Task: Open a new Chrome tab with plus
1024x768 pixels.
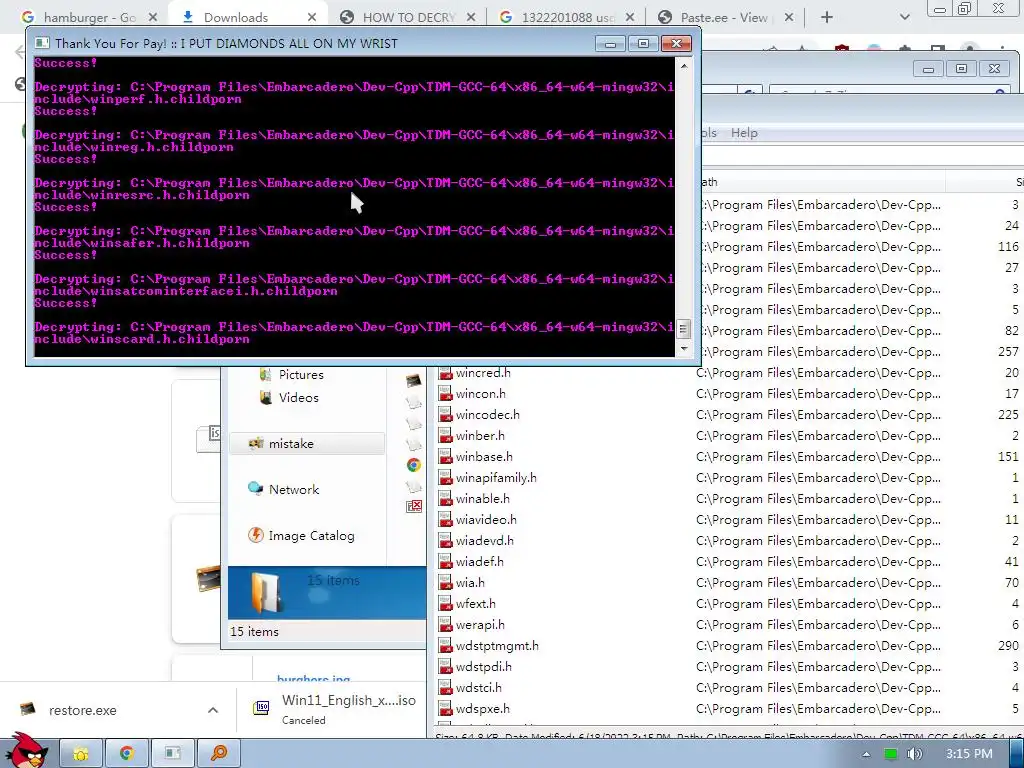Action: [x=826, y=18]
